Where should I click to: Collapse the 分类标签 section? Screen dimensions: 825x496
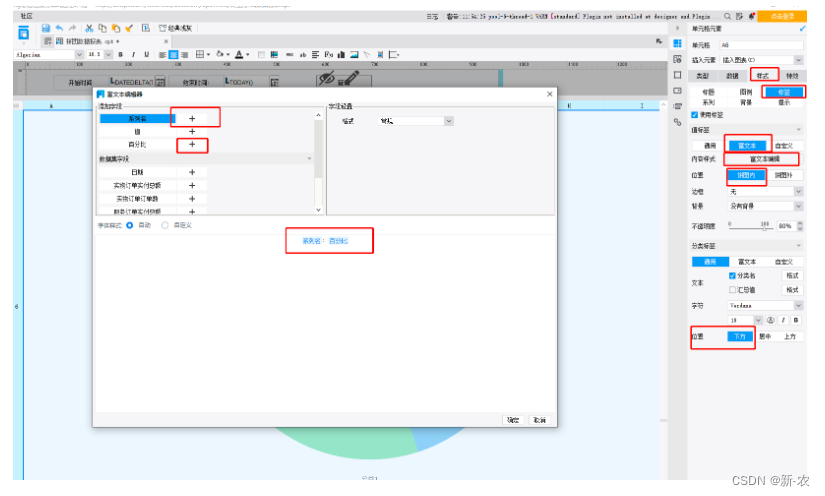799,246
